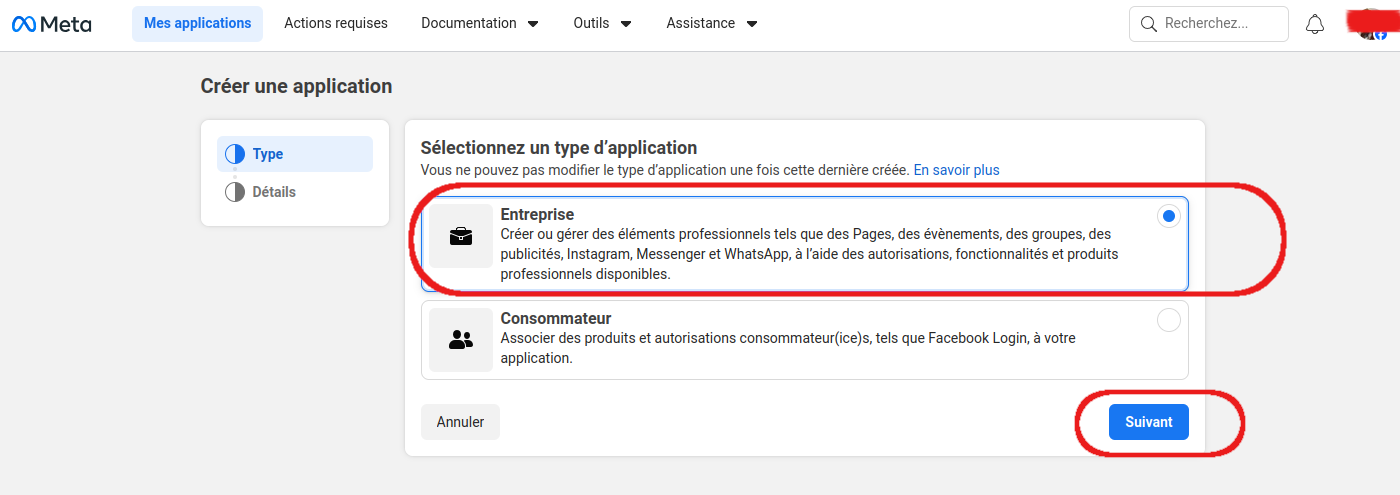Open Actions requises in the navigation
This screenshot has width=1400, height=495.
(336, 23)
